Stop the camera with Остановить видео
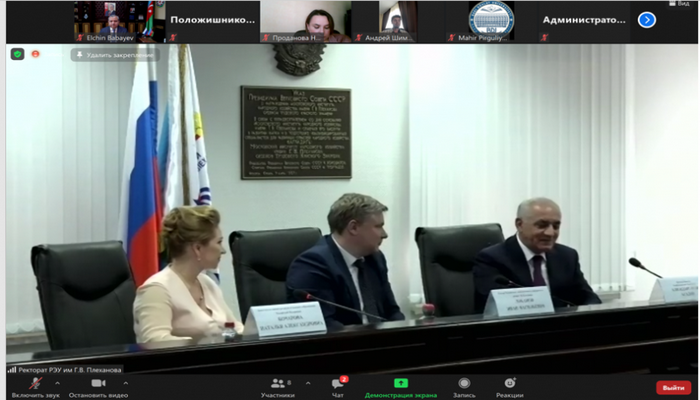The image size is (700, 400). pyautogui.click(x=98, y=385)
